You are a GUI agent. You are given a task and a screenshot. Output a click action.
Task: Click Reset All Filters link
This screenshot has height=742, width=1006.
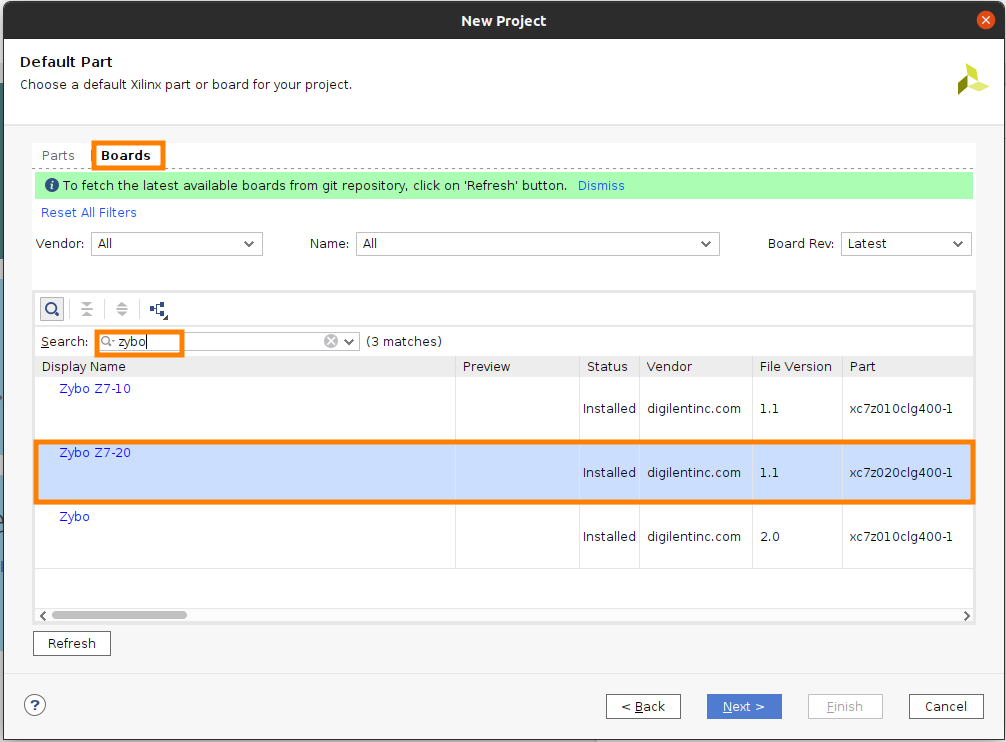tap(89, 212)
